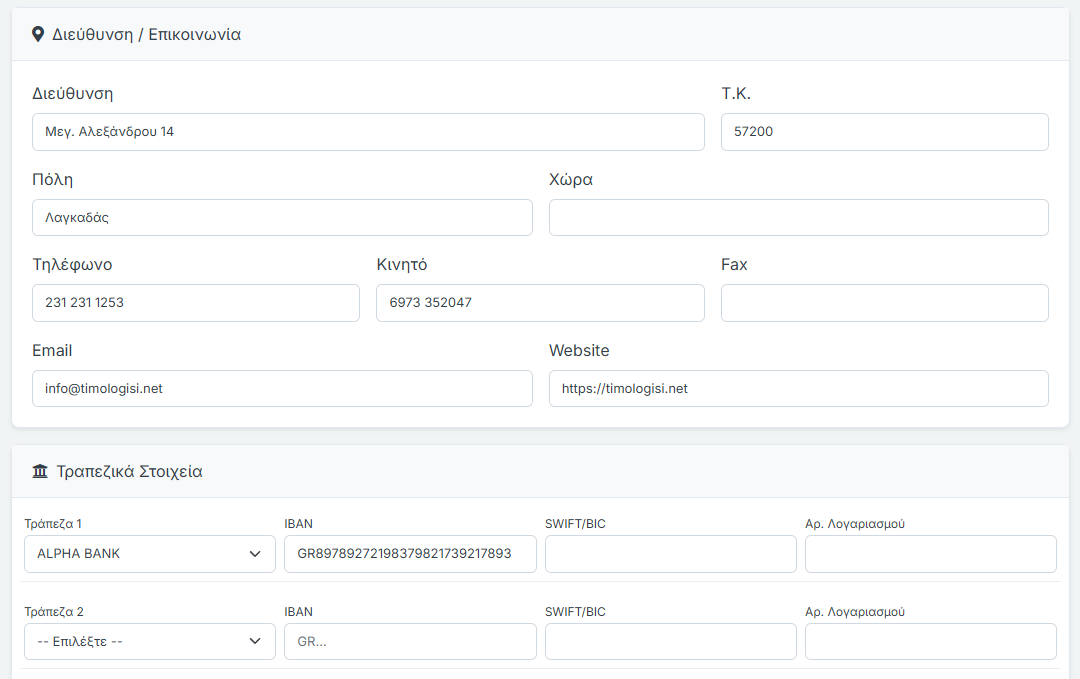This screenshot has width=1080, height=679.
Task: Open the Τράπεζα 1 ALPHA BANK dropdown
Action: 150,554
